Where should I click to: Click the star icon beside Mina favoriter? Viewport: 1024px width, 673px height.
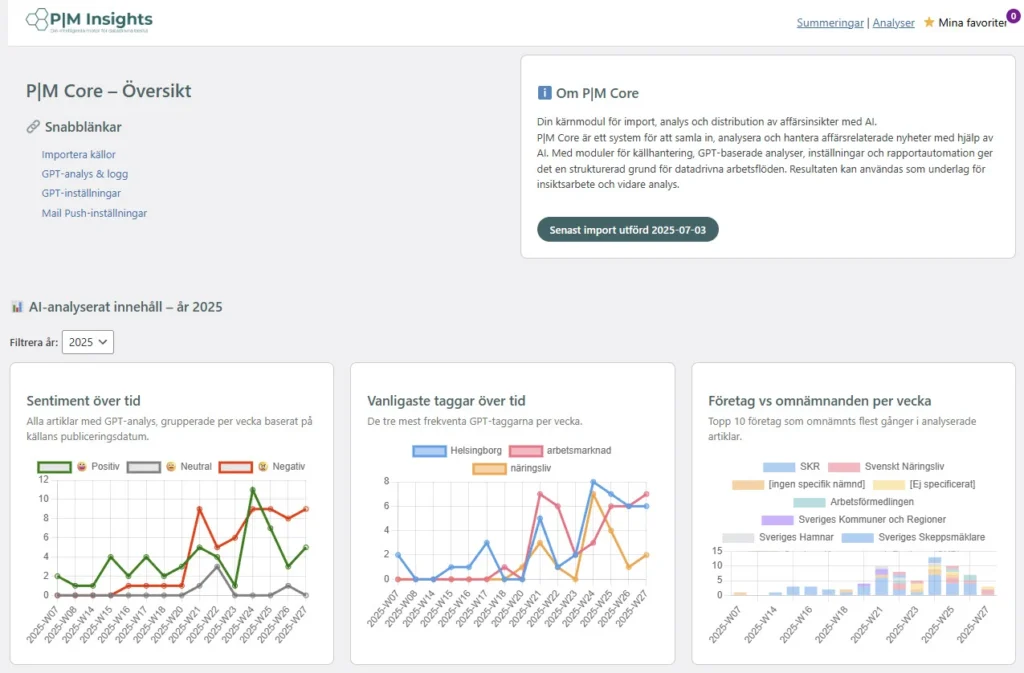point(929,22)
